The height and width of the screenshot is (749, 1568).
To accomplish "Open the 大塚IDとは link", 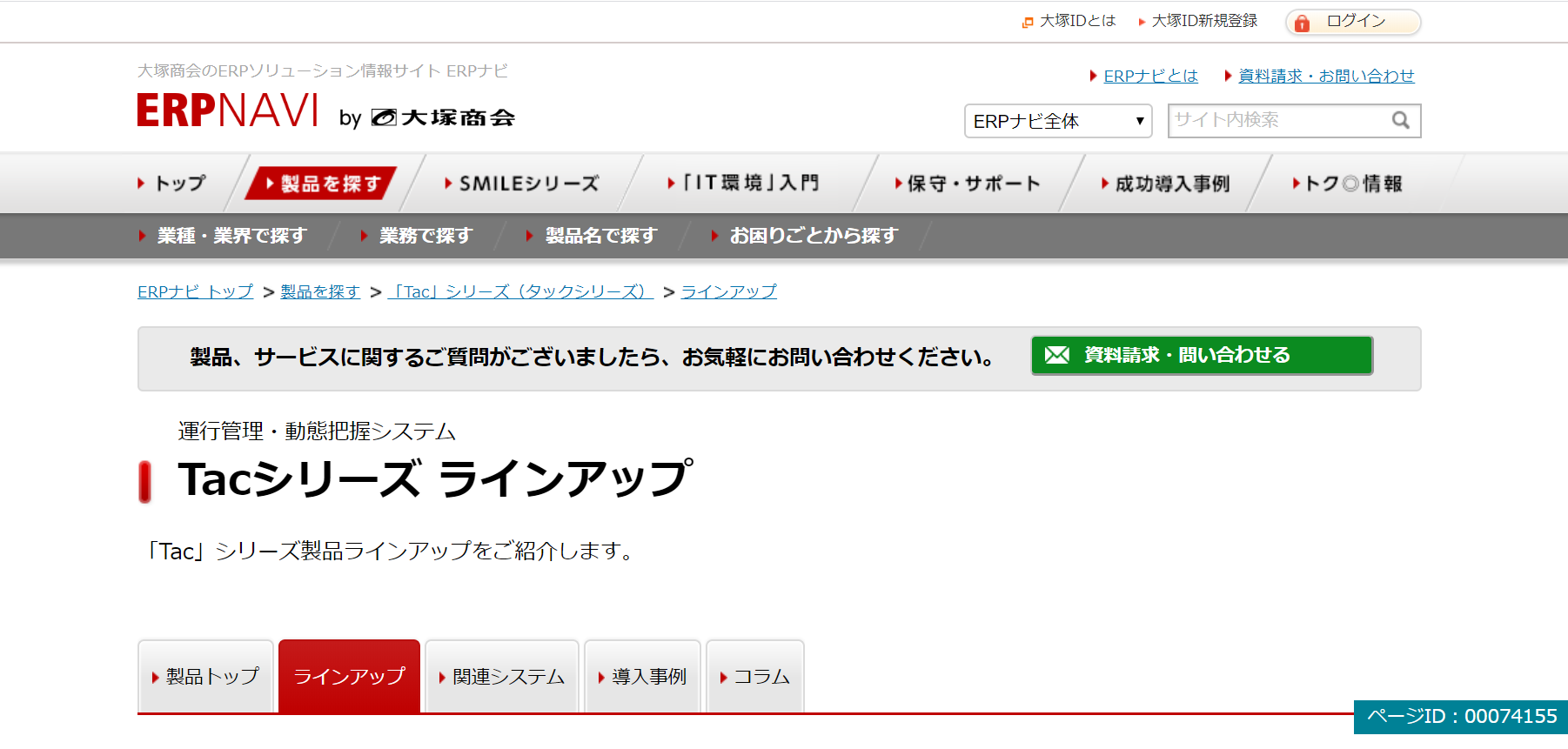I will [x=1077, y=21].
